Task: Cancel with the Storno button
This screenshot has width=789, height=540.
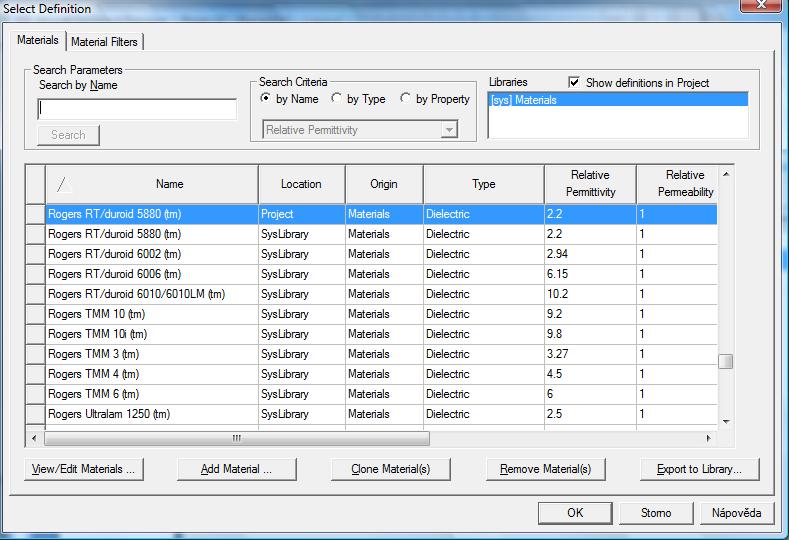Action: (x=656, y=513)
